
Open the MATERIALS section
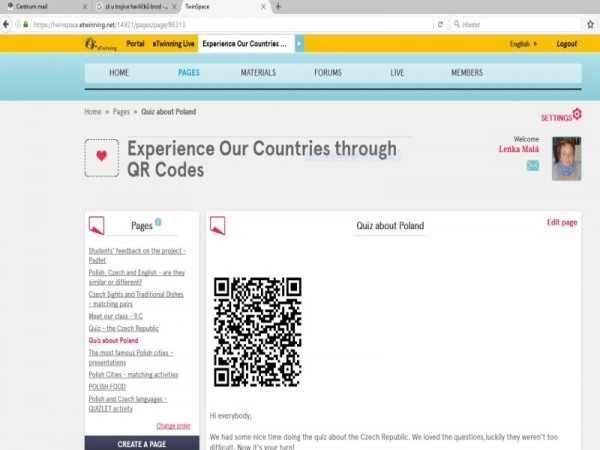(x=258, y=73)
